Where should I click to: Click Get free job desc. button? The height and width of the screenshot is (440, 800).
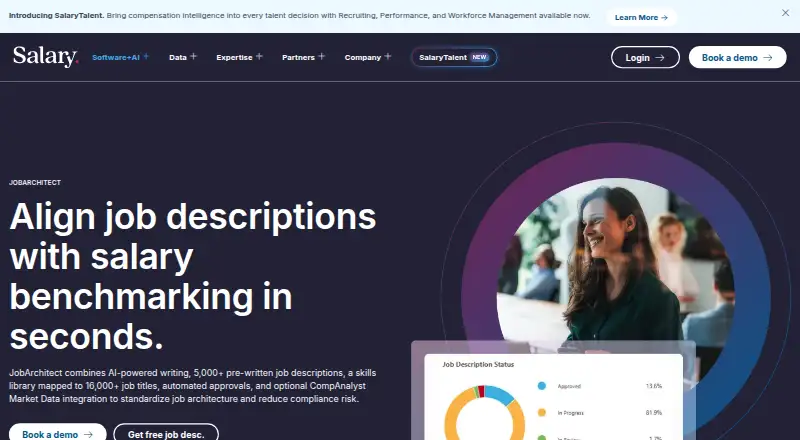(x=166, y=433)
